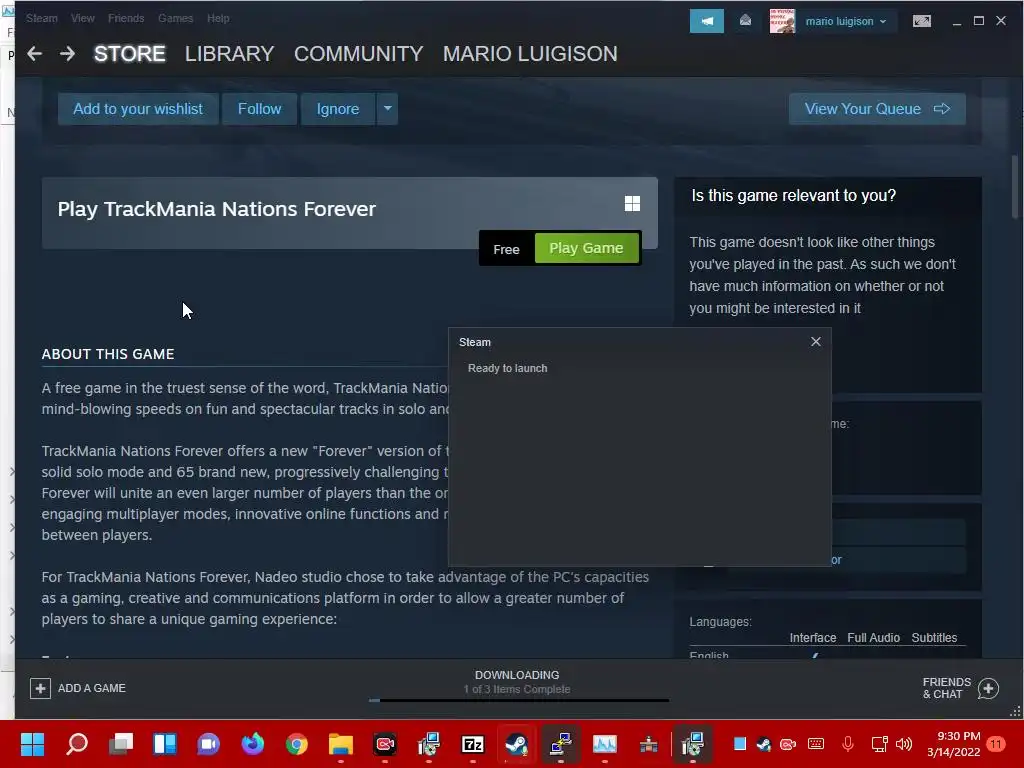The width and height of the screenshot is (1024, 768).
Task: Open Widgets panel in taskbar
Action: coord(165,744)
